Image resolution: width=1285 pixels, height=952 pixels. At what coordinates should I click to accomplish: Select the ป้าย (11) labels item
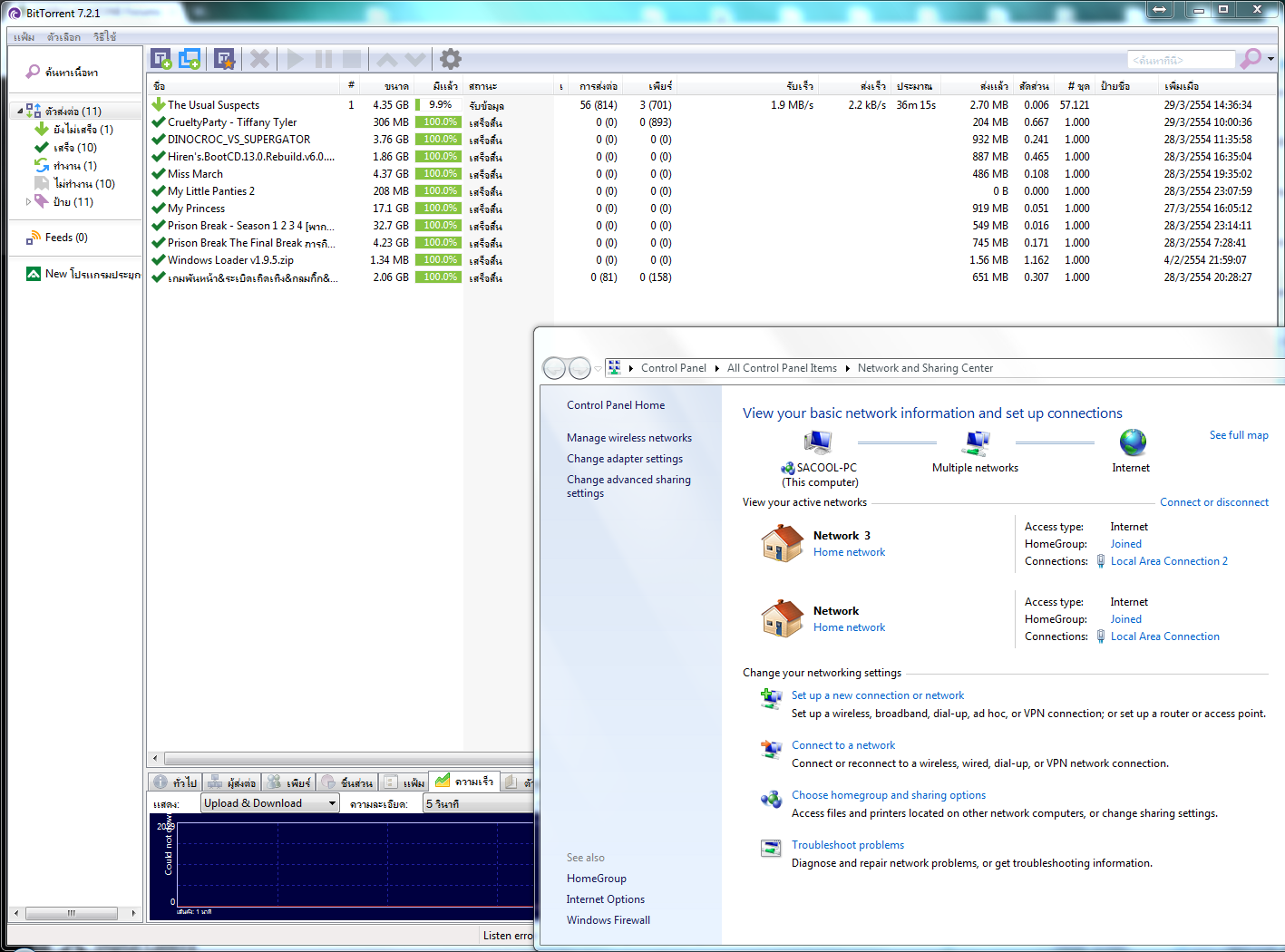click(x=64, y=202)
